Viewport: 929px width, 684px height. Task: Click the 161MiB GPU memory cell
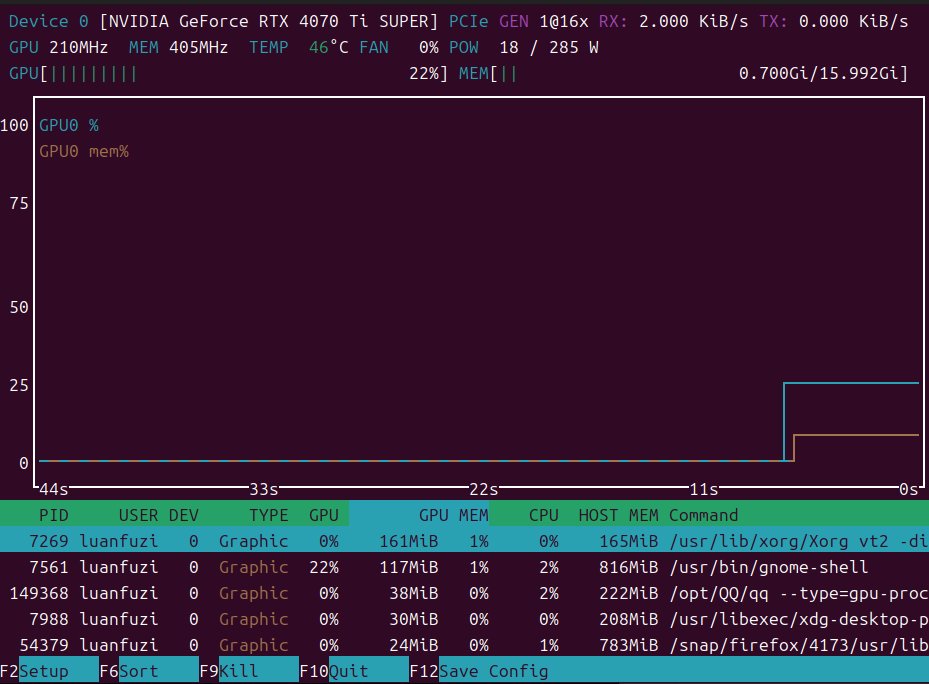[x=409, y=541]
